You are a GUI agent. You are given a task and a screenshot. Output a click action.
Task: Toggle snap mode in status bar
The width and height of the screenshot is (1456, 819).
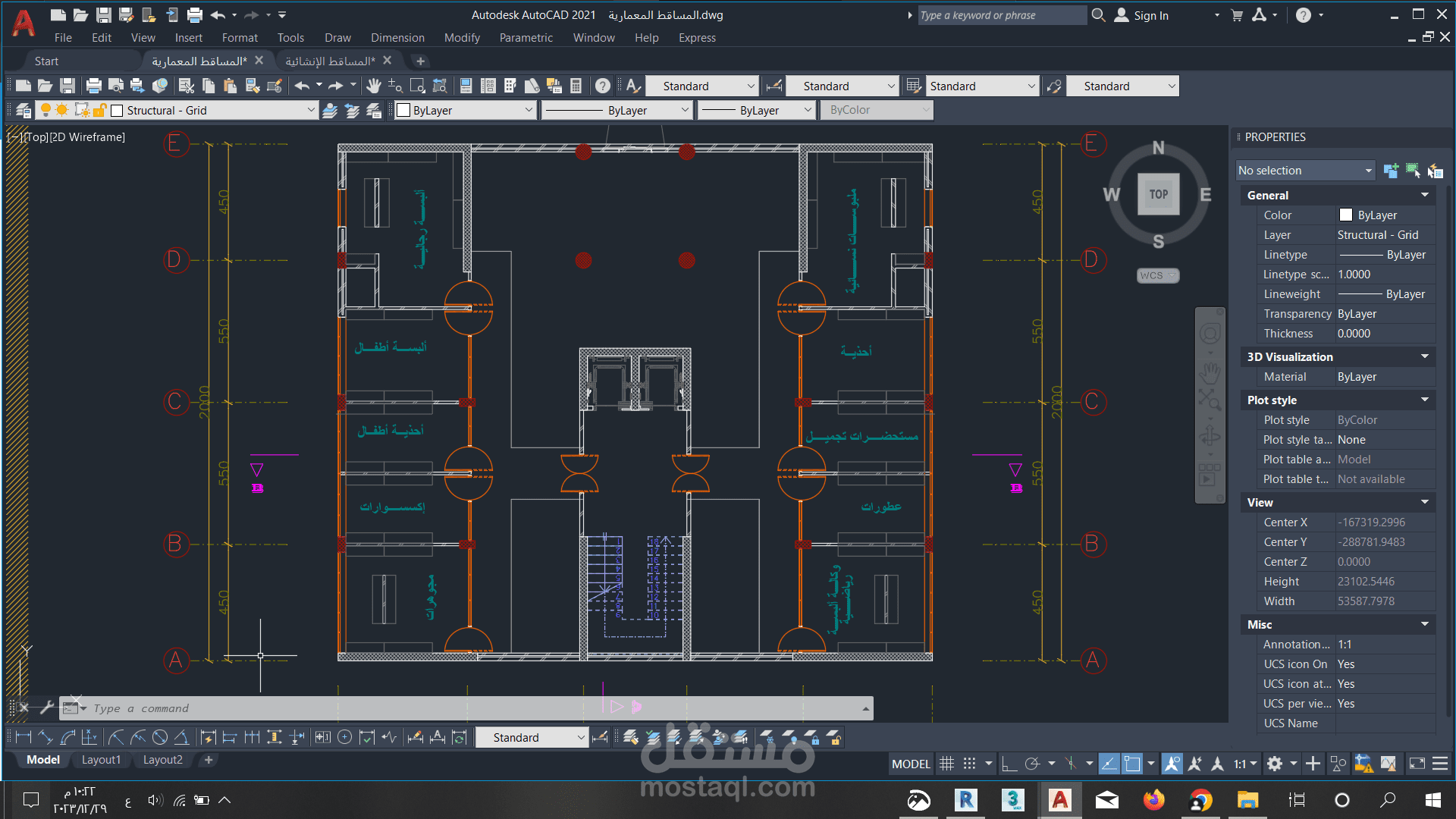[969, 764]
